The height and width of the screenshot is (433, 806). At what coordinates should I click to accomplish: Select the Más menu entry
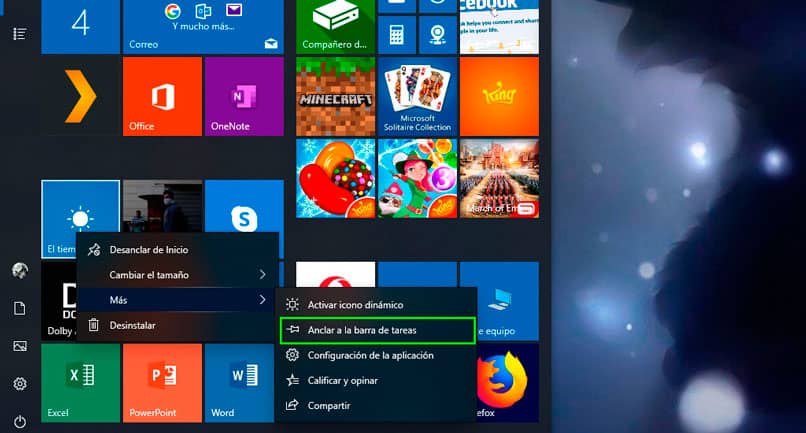177,300
